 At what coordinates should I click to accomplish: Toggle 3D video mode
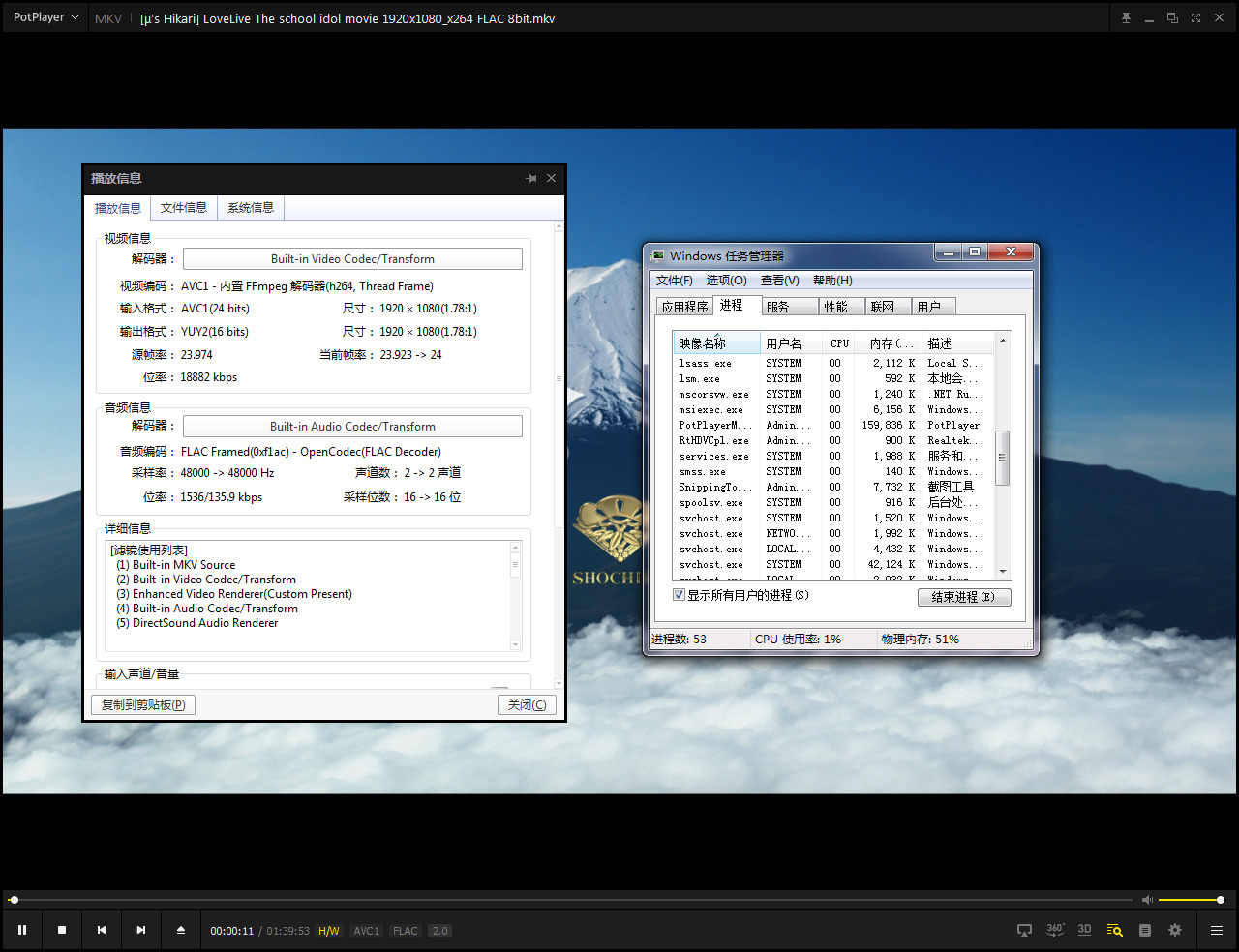click(x=1084, y=930)
